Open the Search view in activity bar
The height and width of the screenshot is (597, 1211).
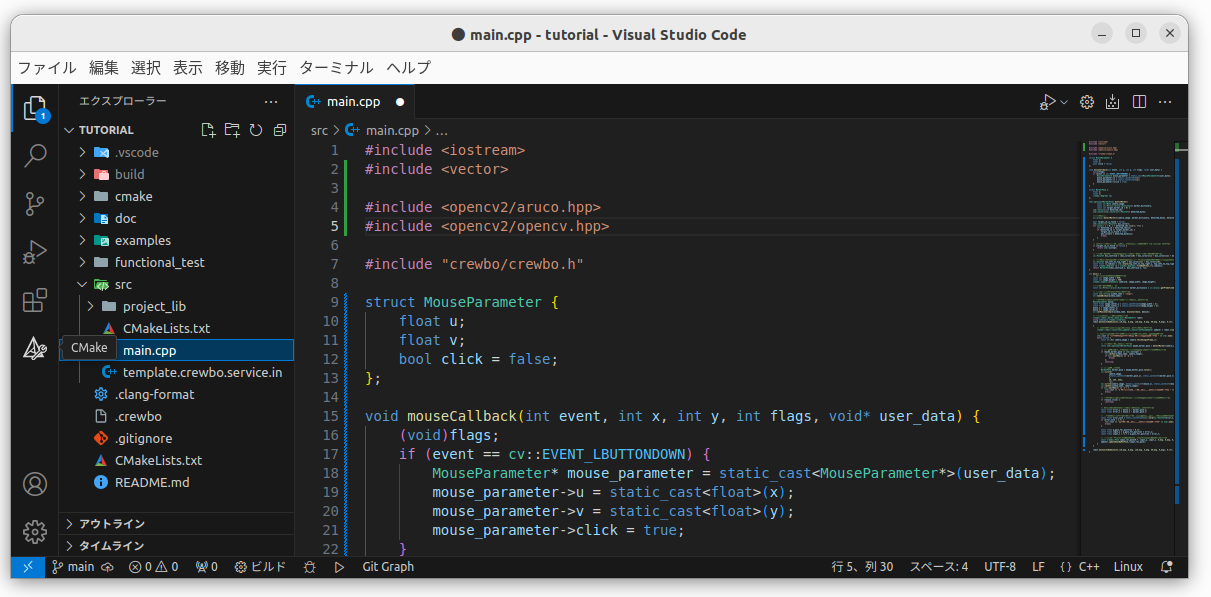35,155
